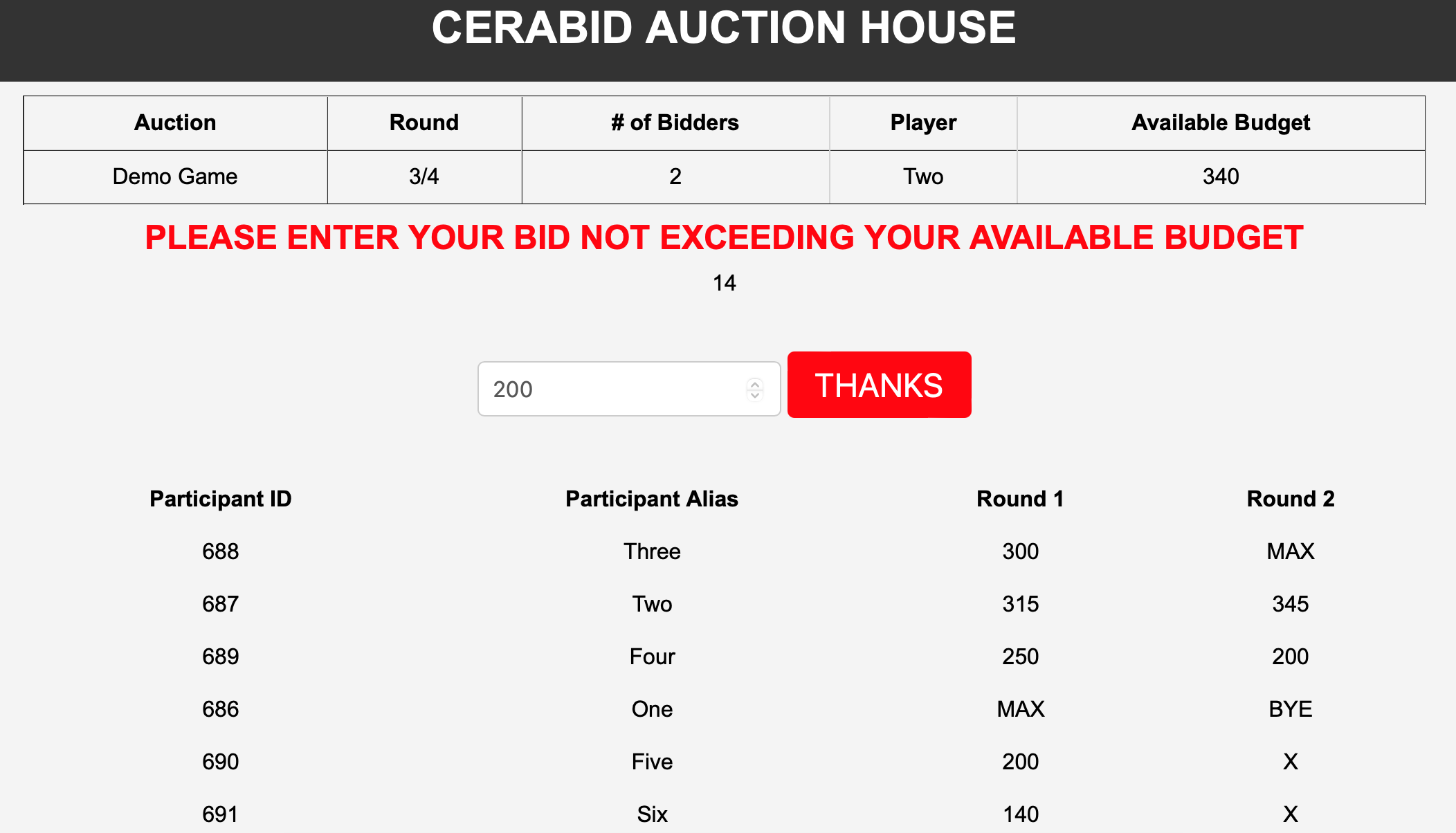Click the BYE entry for participant One
Viewport: 1456px width, 833px height.
click(x=1290, y=709)
